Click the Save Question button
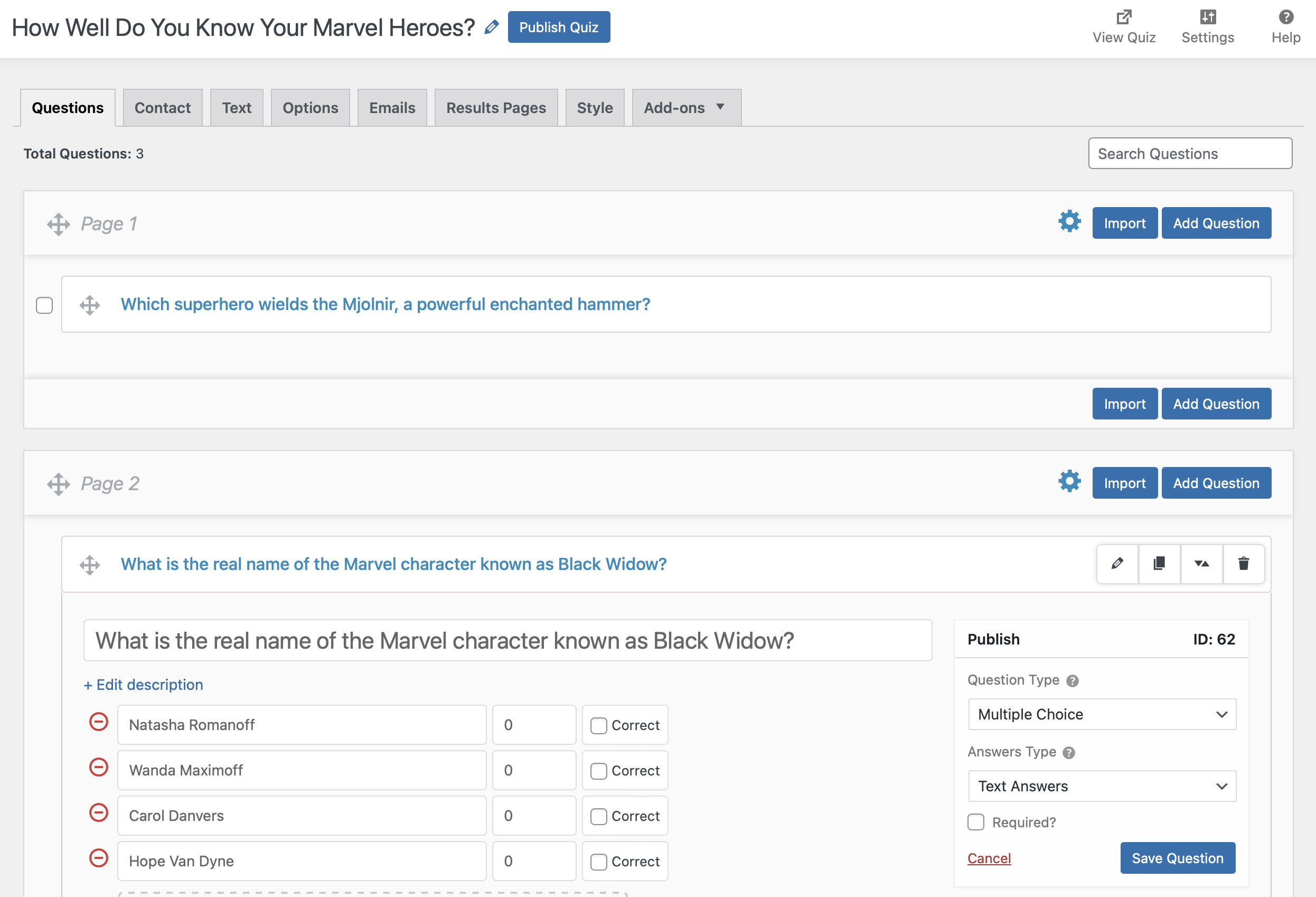The height and width of the screenshot is (897, 1316). pos(1177,857)
